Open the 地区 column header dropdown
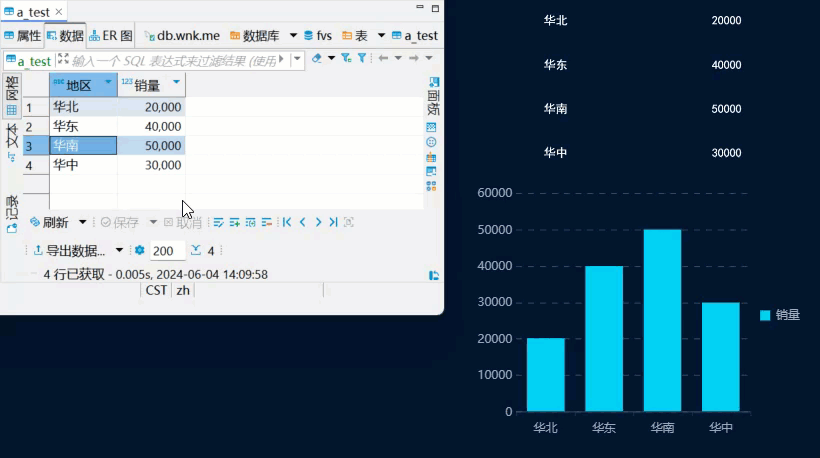This screenshot has height=458, width=820. click(x=108, y=82)
